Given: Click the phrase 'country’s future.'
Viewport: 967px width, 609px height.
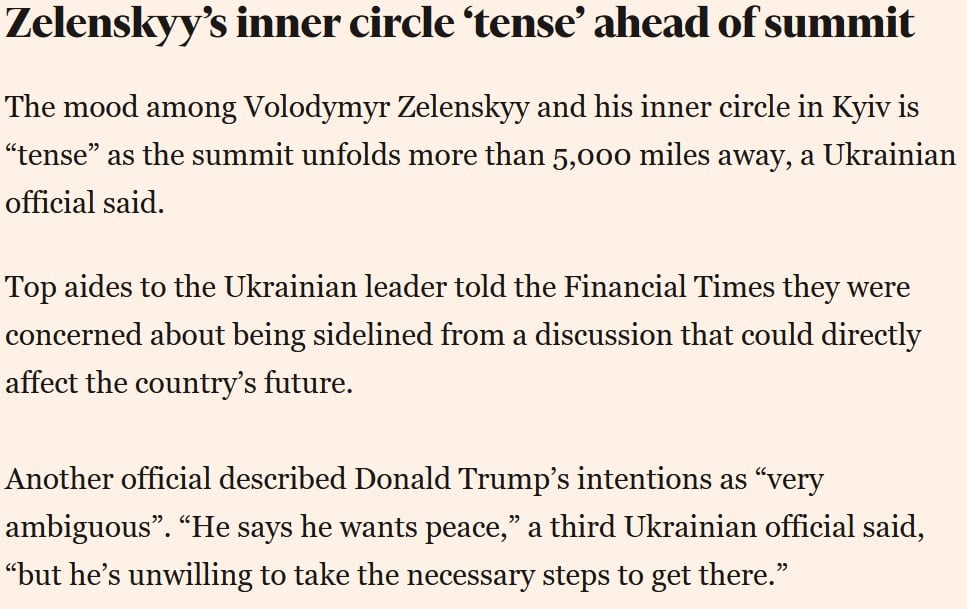Looking at the screenshot, I should point(243,384).
